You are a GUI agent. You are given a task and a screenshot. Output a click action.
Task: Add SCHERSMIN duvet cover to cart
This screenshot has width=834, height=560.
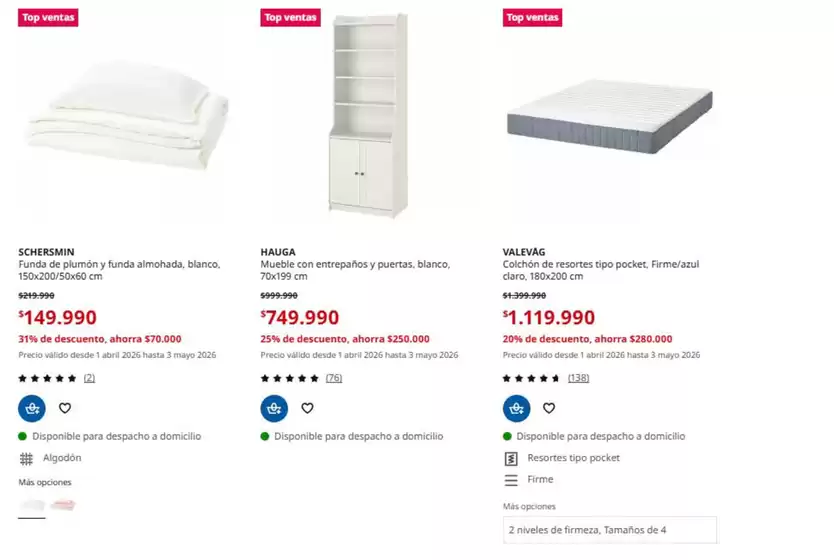(32, 408)
